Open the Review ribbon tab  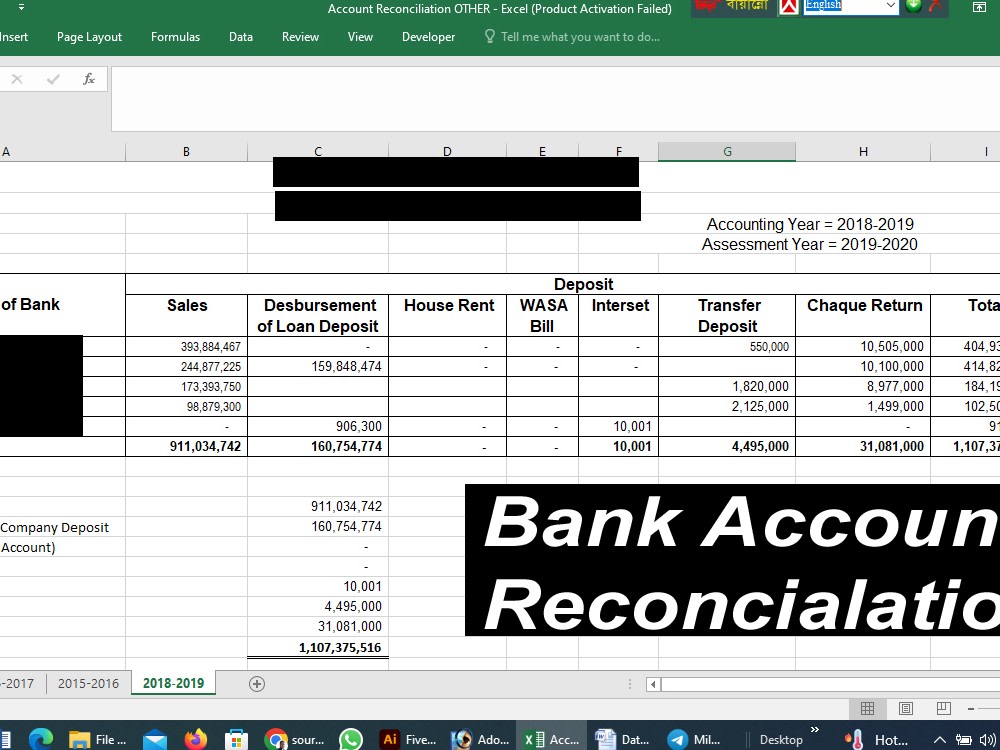click(300, 37)
